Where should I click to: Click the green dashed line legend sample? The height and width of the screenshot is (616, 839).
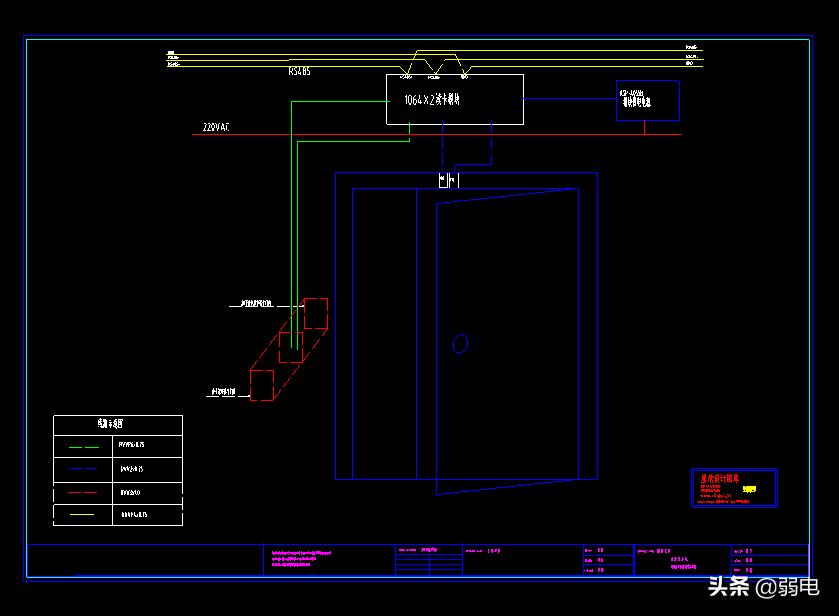click(x=84, y=446)
